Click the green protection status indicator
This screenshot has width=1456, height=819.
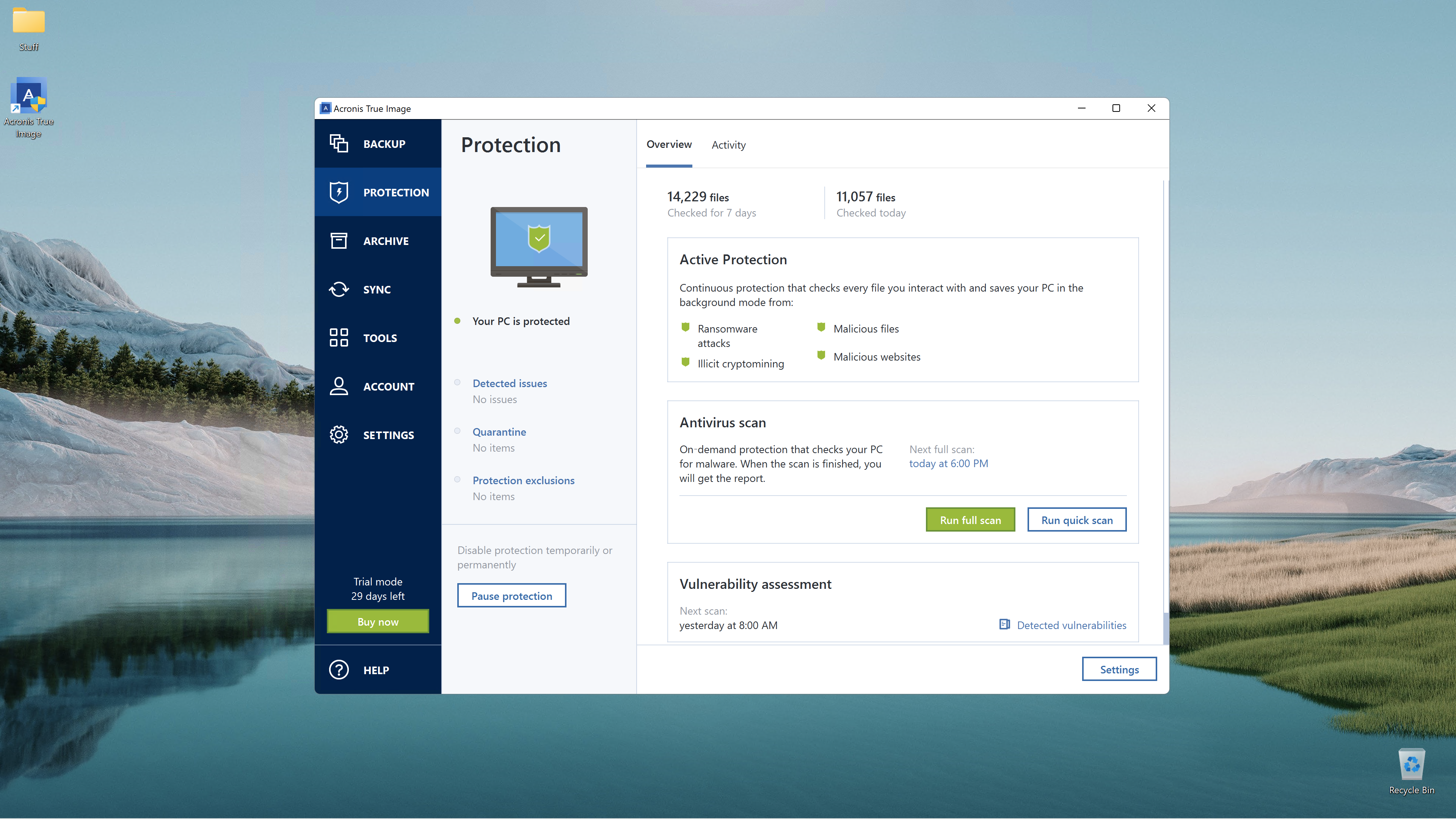coord(457,320)
